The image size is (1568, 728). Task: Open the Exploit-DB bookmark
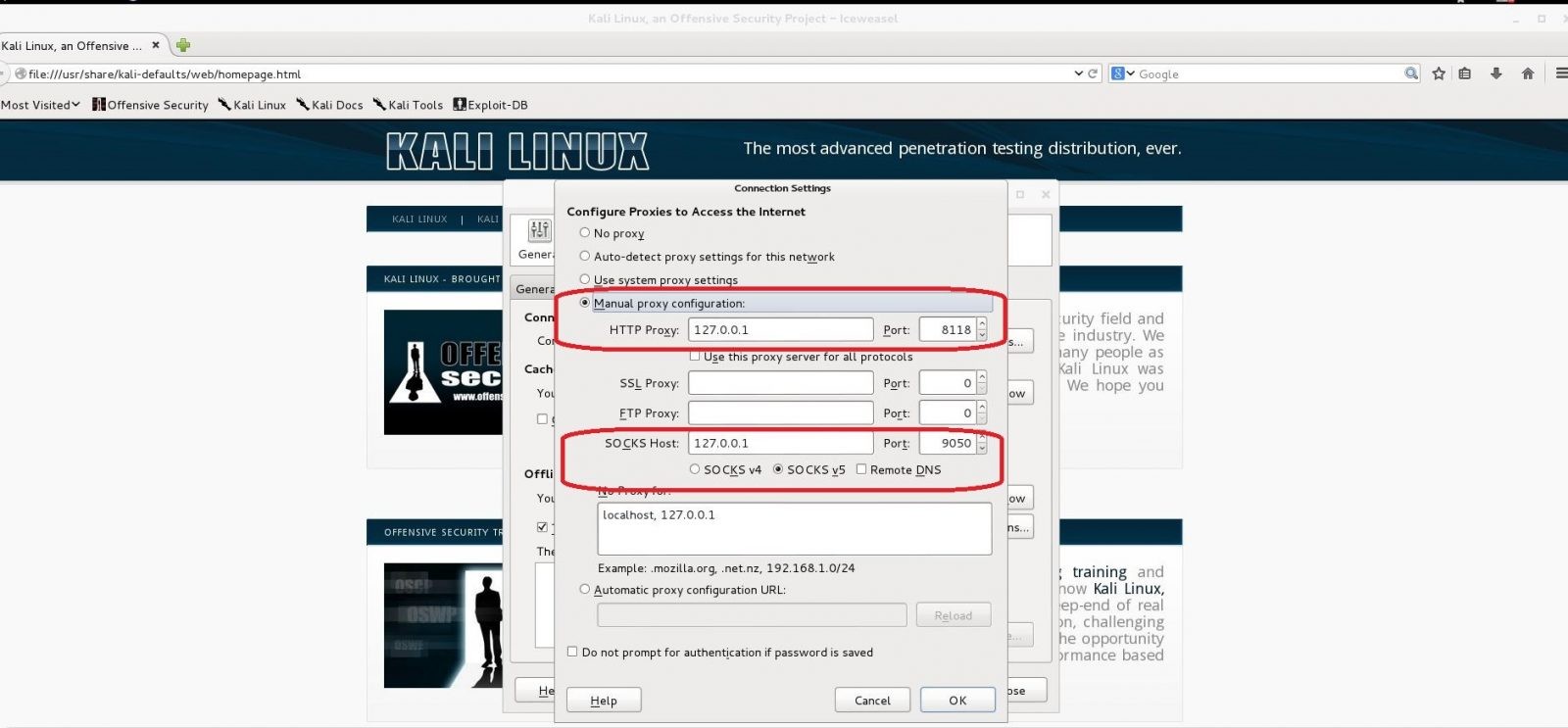[490, 105]
